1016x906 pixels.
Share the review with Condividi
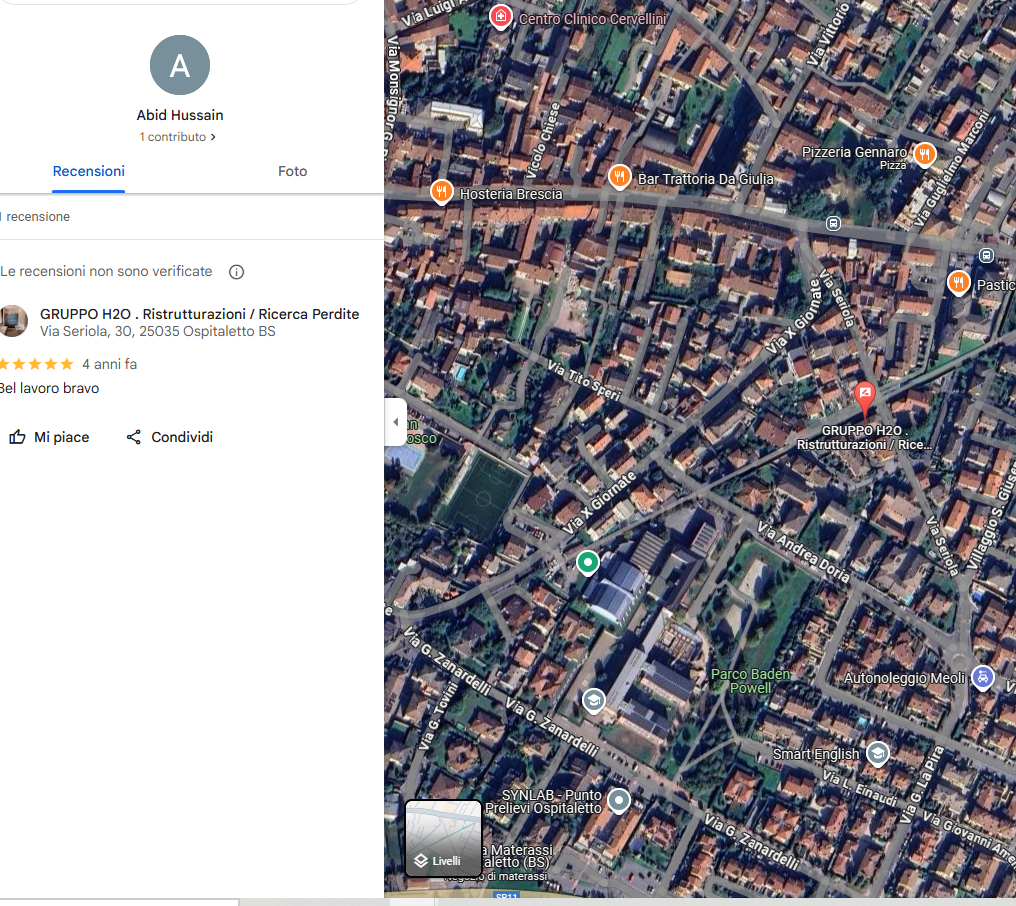pos(170,437)
